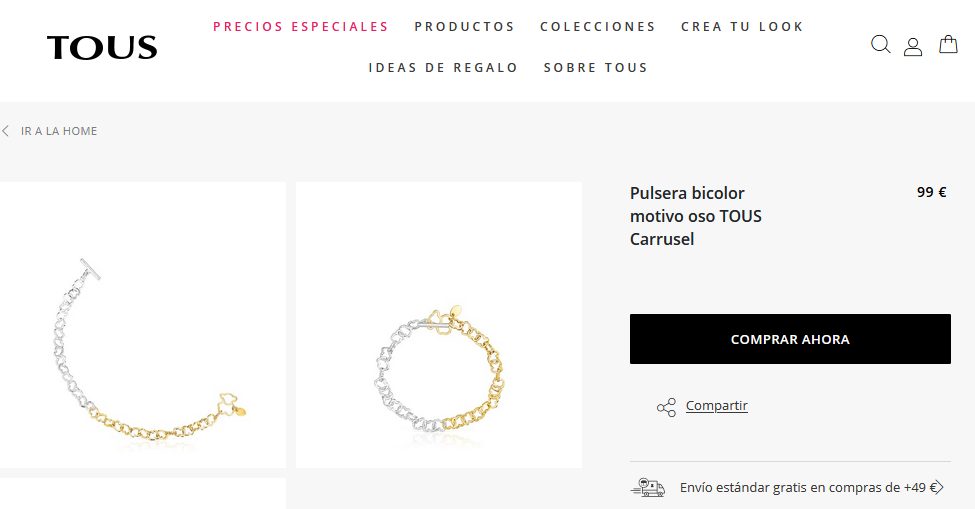Click the share network icon
Viewport: 975px width, 509px height.
pyautogui.click(x=666, y=408)
